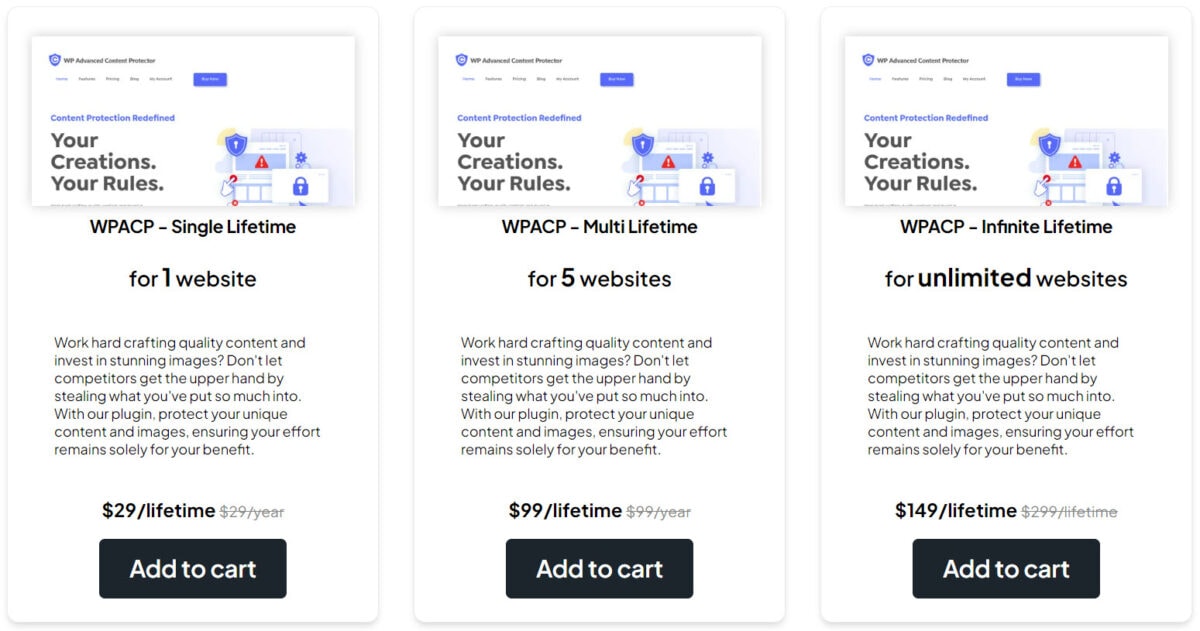Screen dimensions: 1200x631
Task: Select Pricing in the Infinite Lifetime preview navigation
Action: [x=925, y=79]
